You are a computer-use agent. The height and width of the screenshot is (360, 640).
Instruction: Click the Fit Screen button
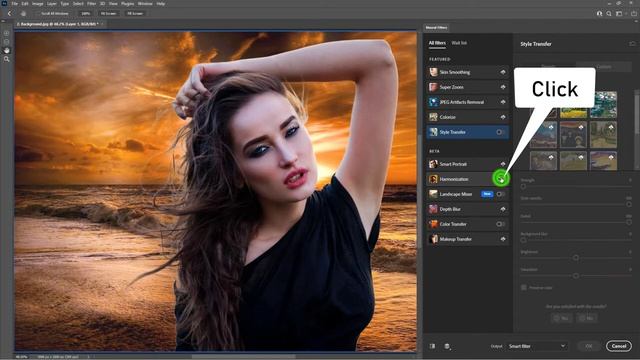(108, 13)
